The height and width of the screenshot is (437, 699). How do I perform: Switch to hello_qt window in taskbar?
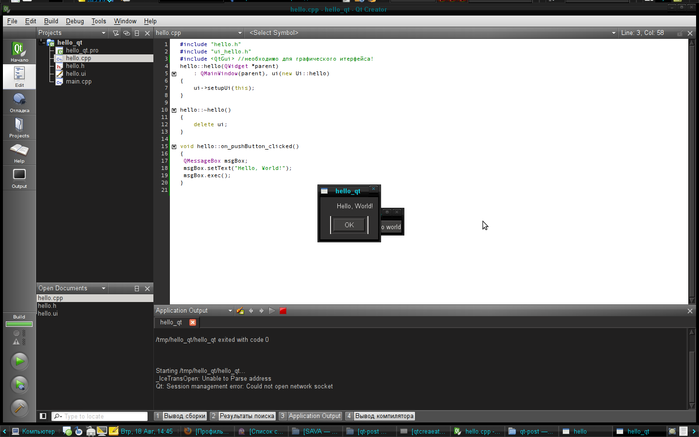tap(637, 431)
